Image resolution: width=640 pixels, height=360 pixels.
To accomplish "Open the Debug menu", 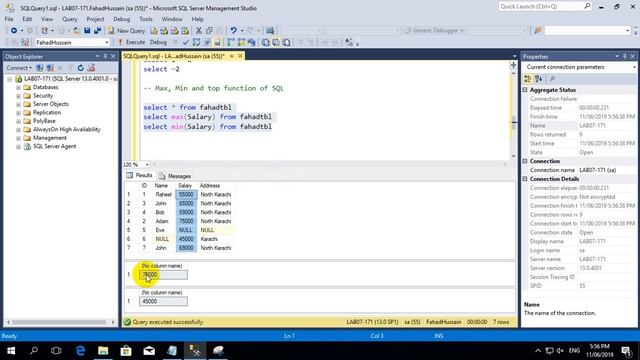I will (121, 19).
